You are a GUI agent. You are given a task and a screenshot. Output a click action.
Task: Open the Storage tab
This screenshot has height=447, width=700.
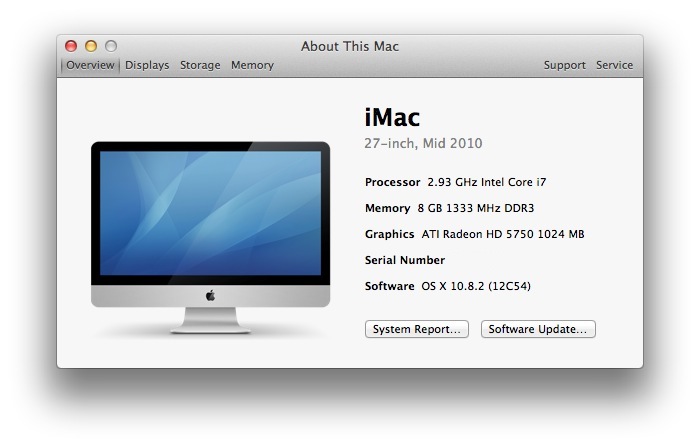(x=200, y=65)
